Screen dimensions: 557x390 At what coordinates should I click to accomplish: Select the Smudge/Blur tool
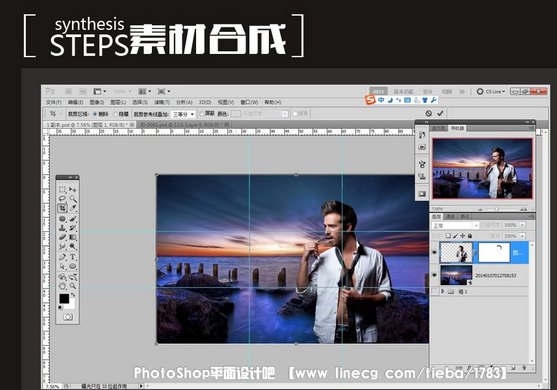coord(63,246)
